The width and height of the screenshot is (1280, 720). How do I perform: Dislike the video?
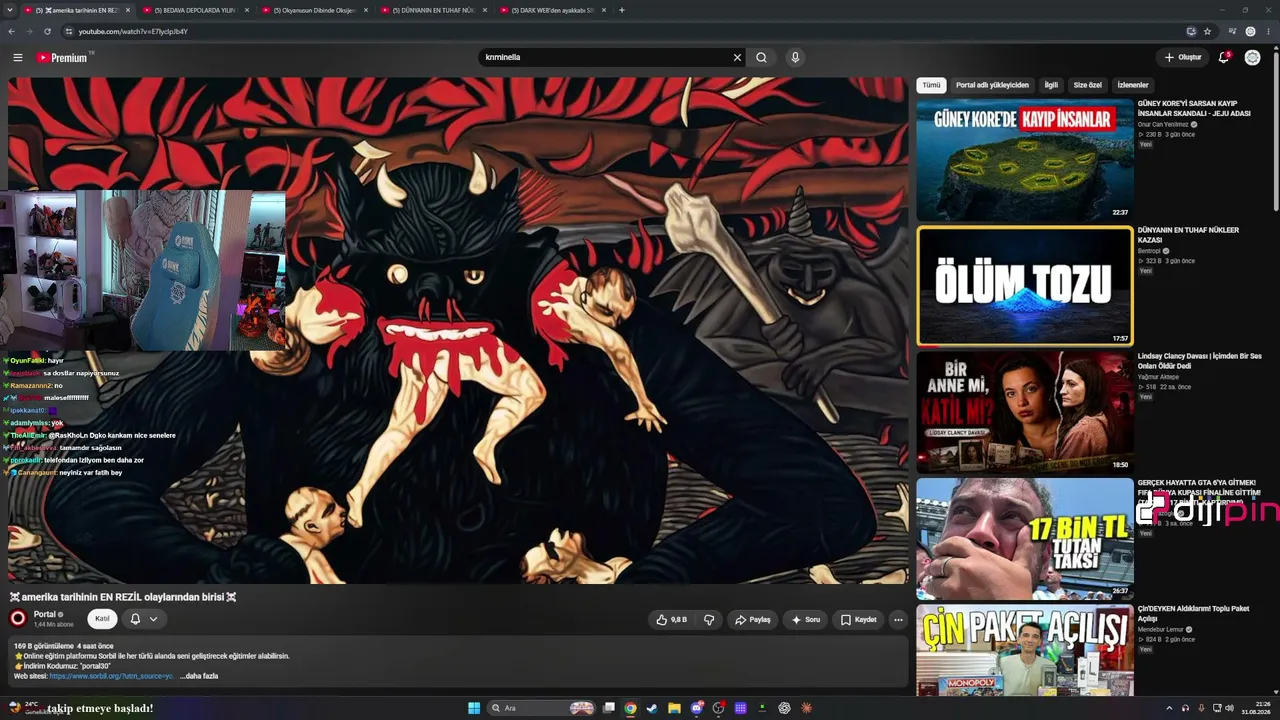point(709,619)
